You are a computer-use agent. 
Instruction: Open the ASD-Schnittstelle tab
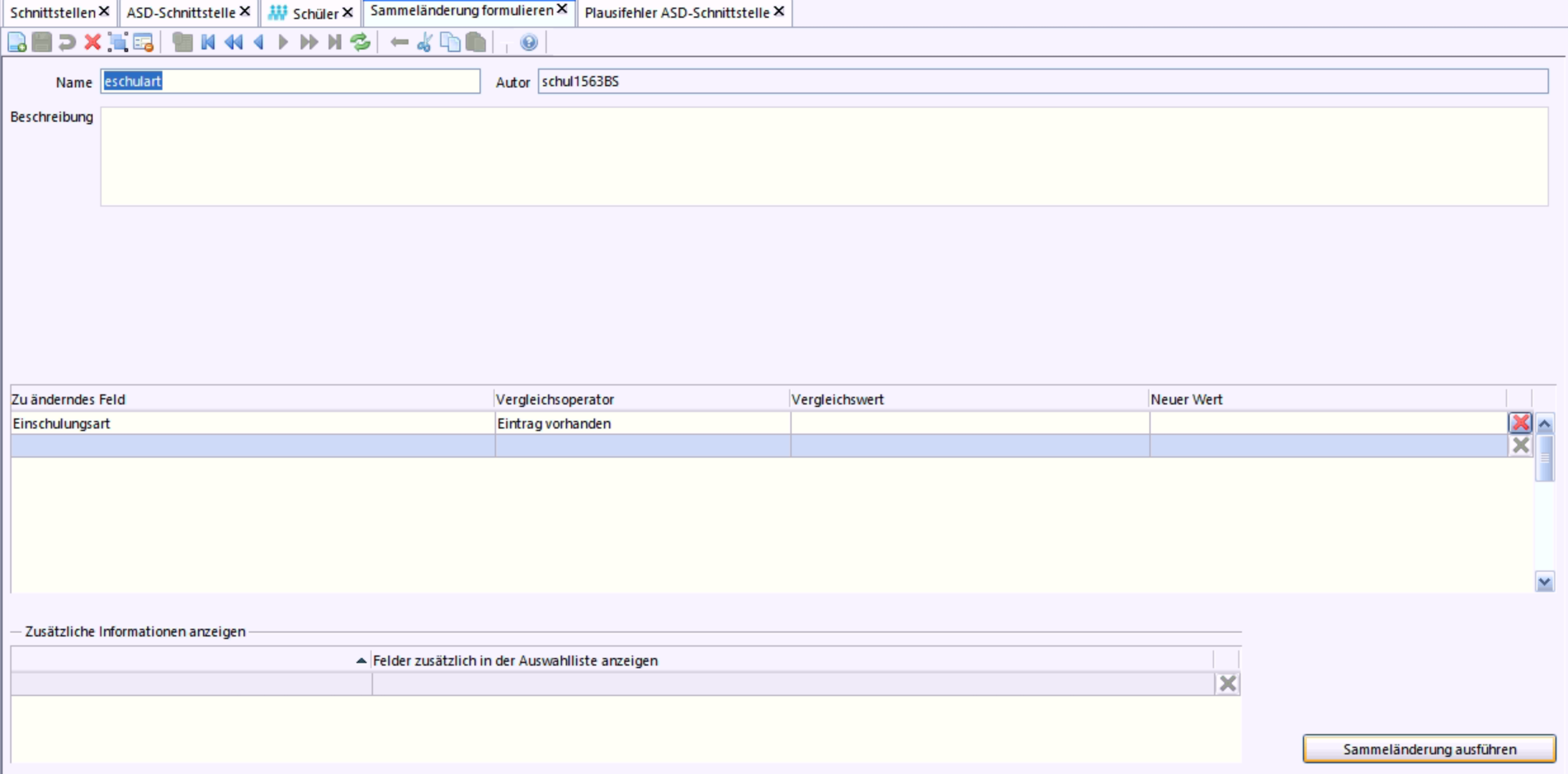pos(181,13)
